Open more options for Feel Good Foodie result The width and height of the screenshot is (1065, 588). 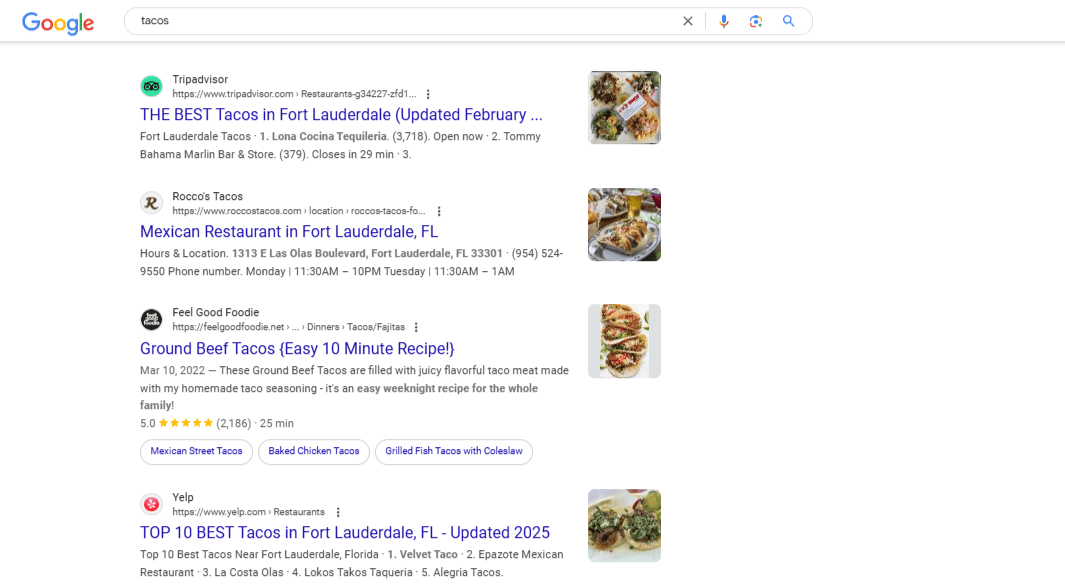coord(416,327)
